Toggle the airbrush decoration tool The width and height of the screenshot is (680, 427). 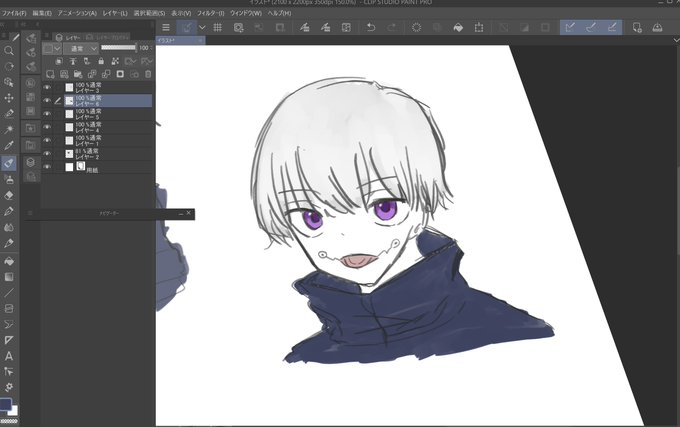tap(9, 179)
